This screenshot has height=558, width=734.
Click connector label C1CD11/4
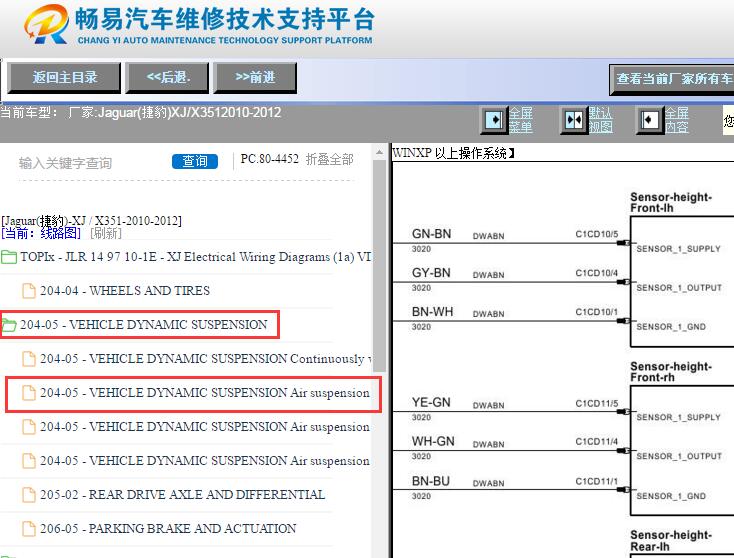596,441
